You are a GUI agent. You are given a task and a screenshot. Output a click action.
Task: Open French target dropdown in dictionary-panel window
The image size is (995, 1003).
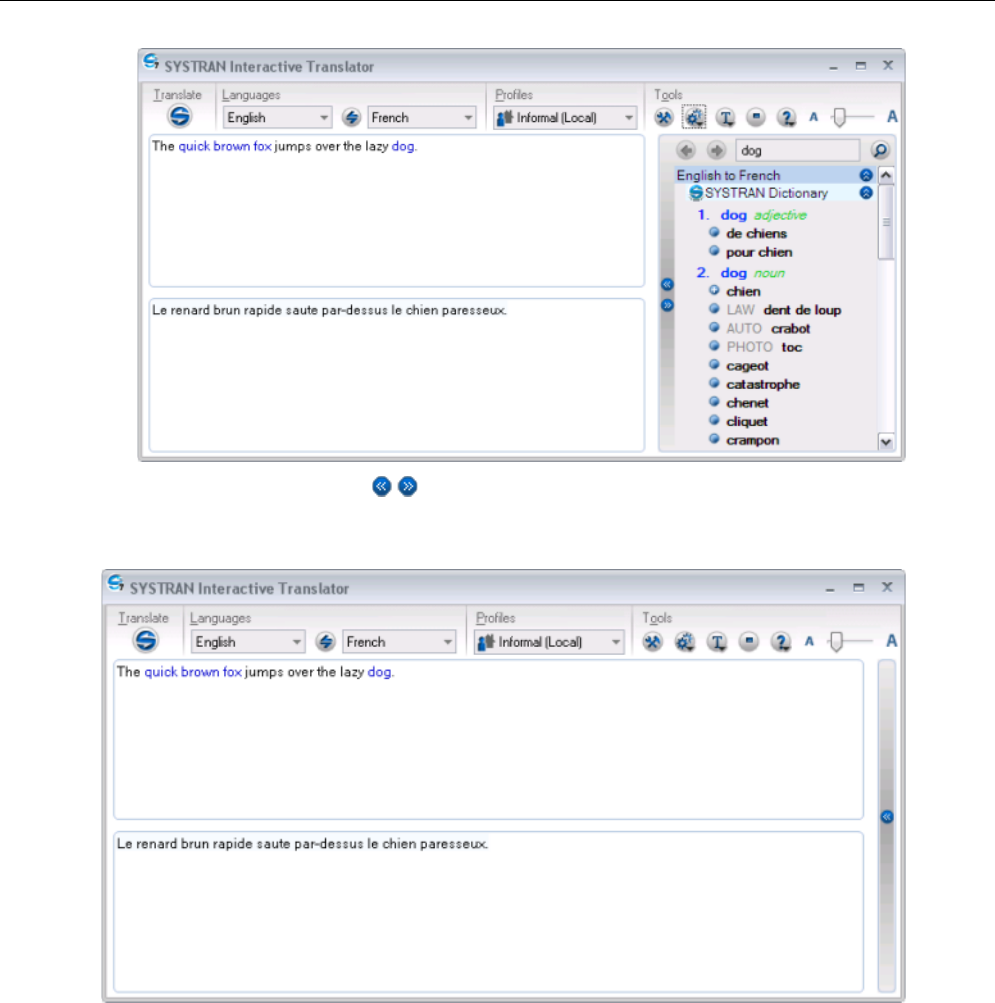tap(422, 118)
